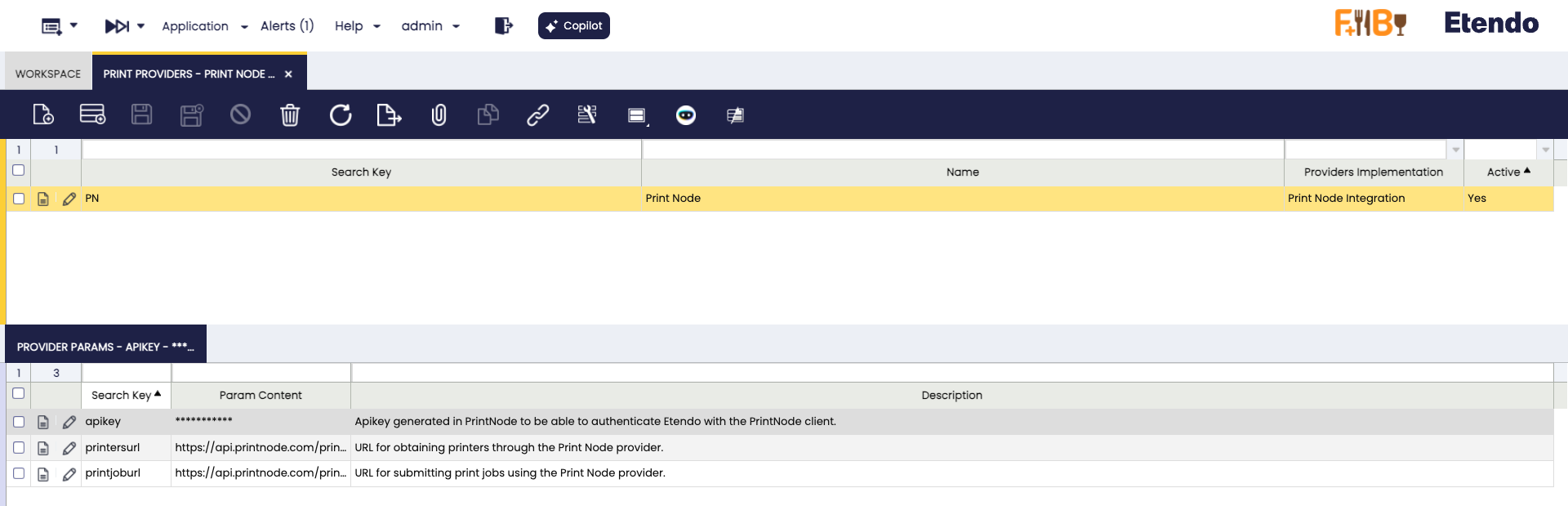Select the PN Print Node row checkbox
The width and height of the screenshot is (1568, 506).
point(19,199)
